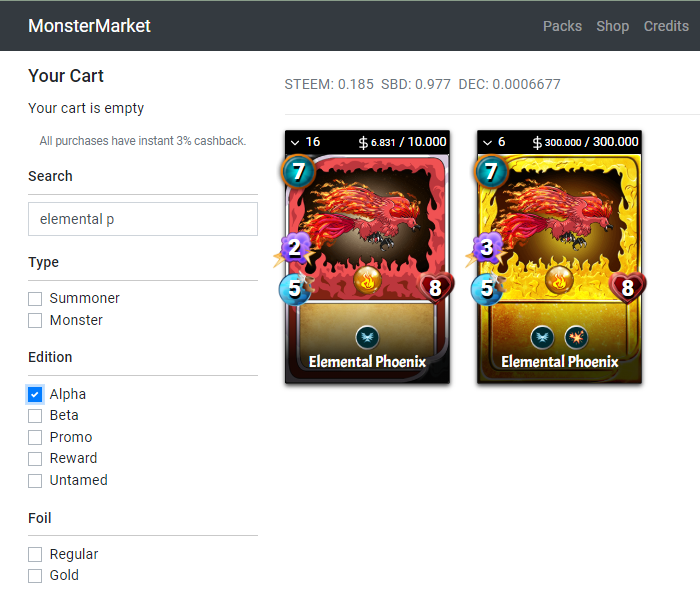Uncheck the Alpha edition checkbox
Viewport: 700px width, 595px height.
pos(35,394)
